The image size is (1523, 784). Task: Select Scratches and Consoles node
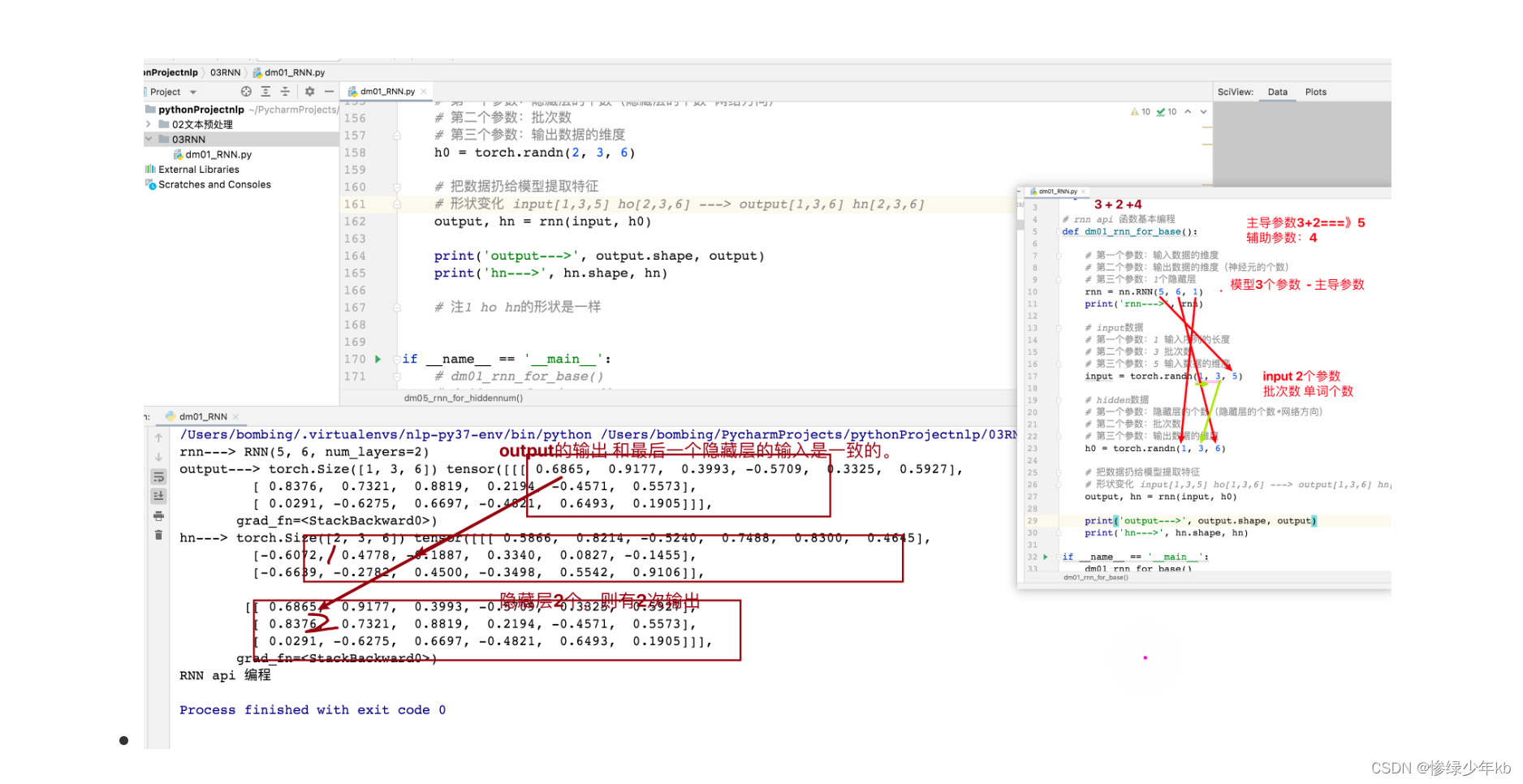pos(208,184)
